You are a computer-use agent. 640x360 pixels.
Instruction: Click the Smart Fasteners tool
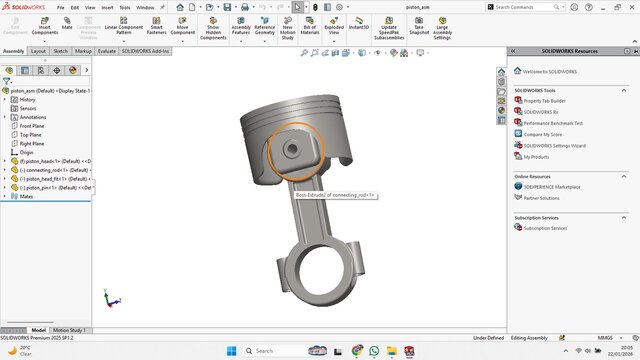point(156,25)
